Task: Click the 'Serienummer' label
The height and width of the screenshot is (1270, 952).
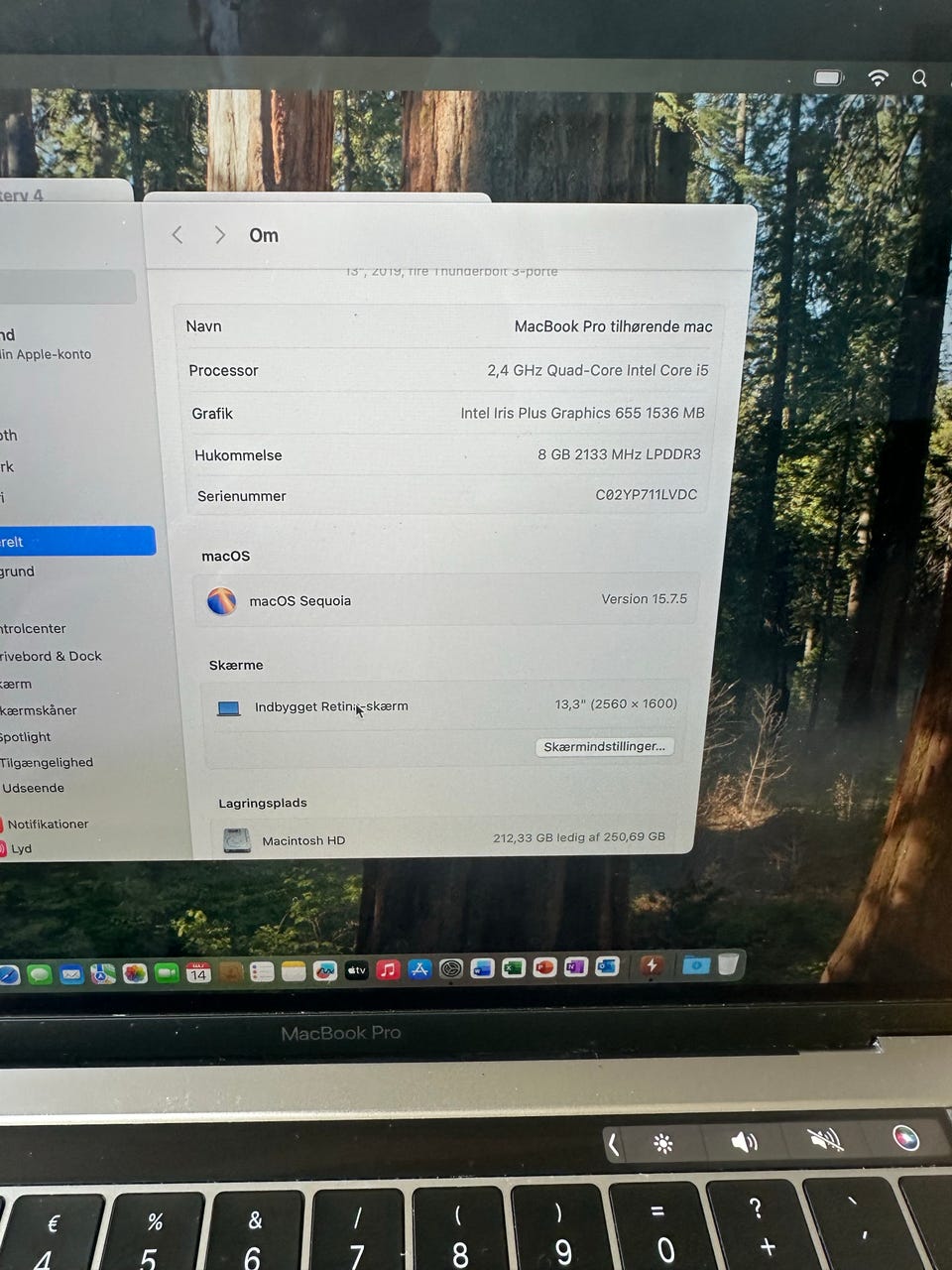Action: pyautogui.click(x=241, y=496)
